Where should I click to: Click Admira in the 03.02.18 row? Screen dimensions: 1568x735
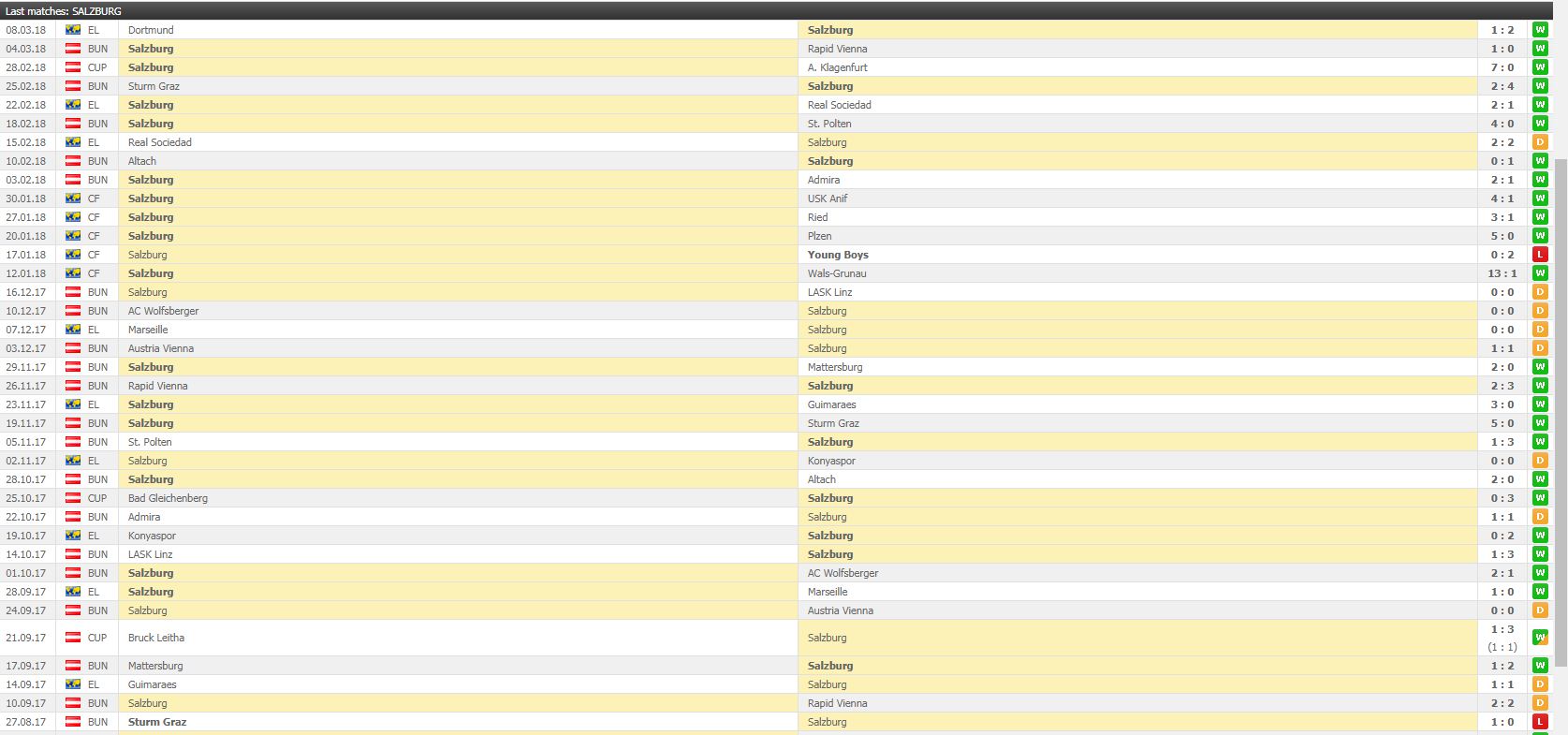824,180
